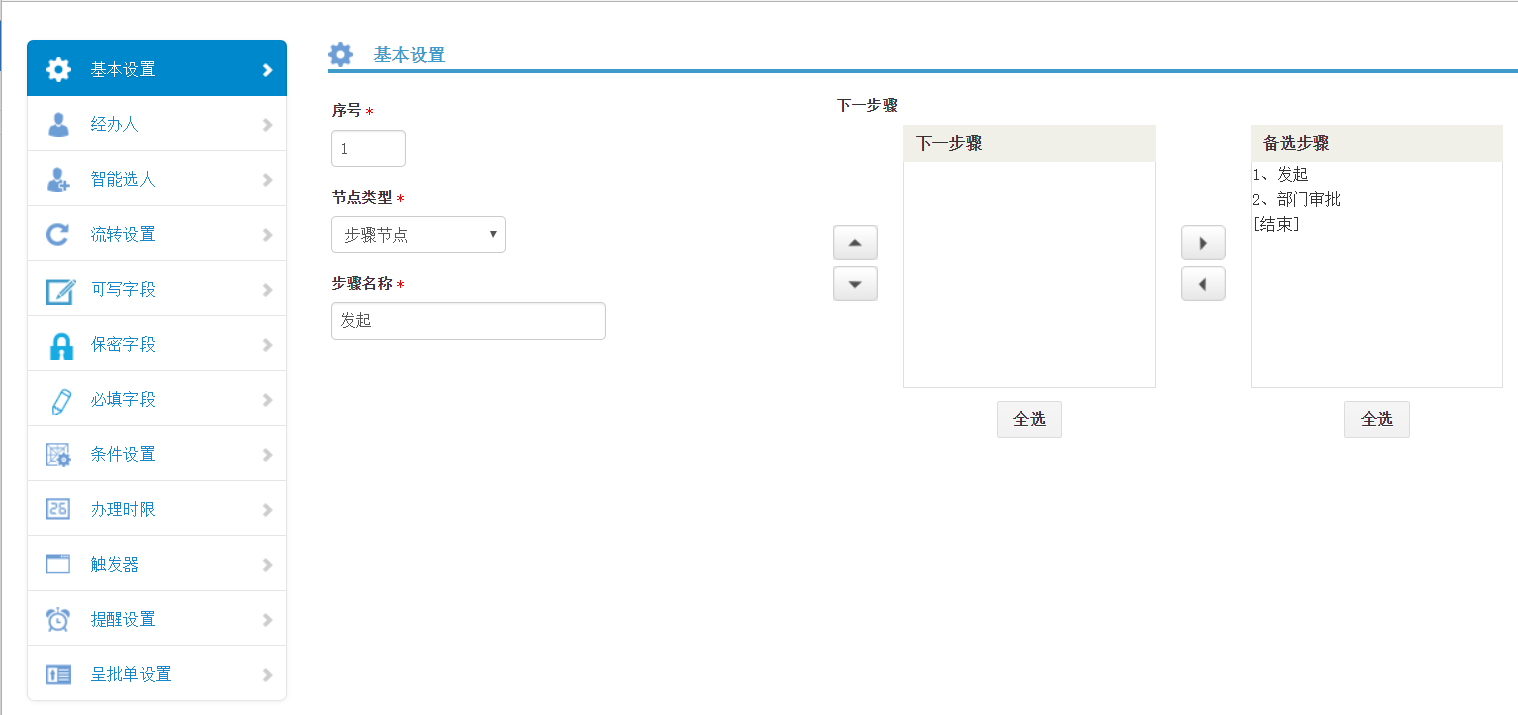
Task: Click the 序号 input field
Action: coord(368,148)
